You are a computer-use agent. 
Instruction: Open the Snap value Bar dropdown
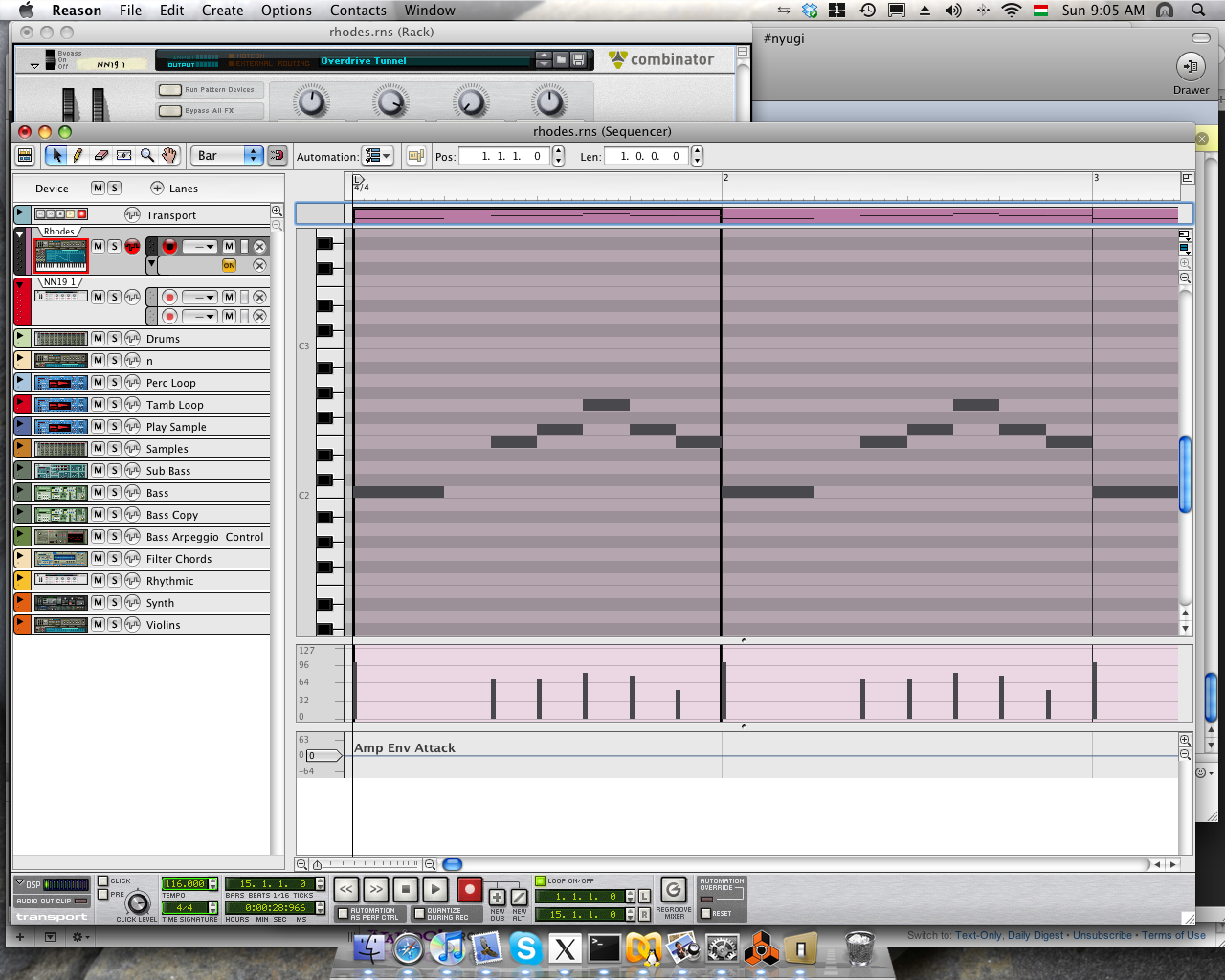point(227,155)
